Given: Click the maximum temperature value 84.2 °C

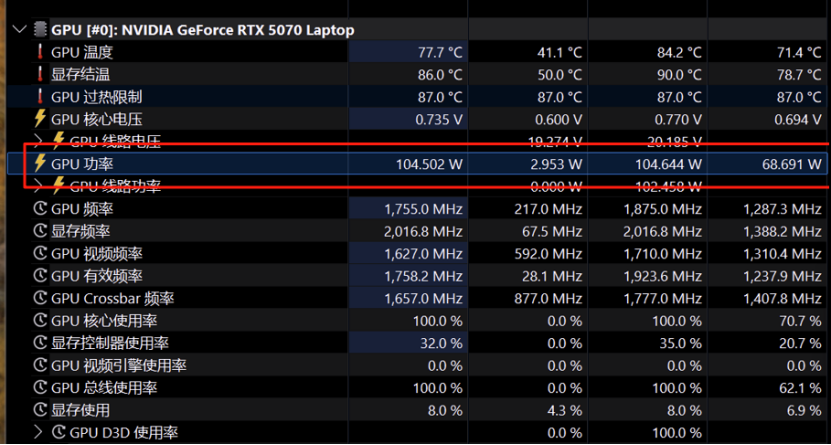Looking at the screenshot, I should pos(679,52).
